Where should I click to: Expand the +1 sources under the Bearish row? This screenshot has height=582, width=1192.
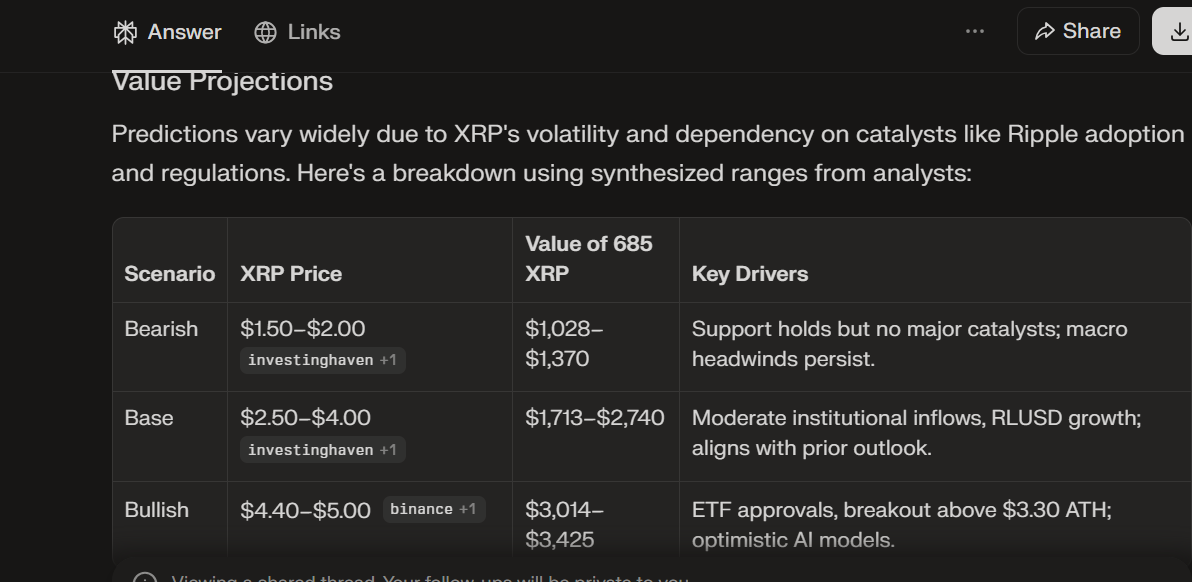coord(389,360)
